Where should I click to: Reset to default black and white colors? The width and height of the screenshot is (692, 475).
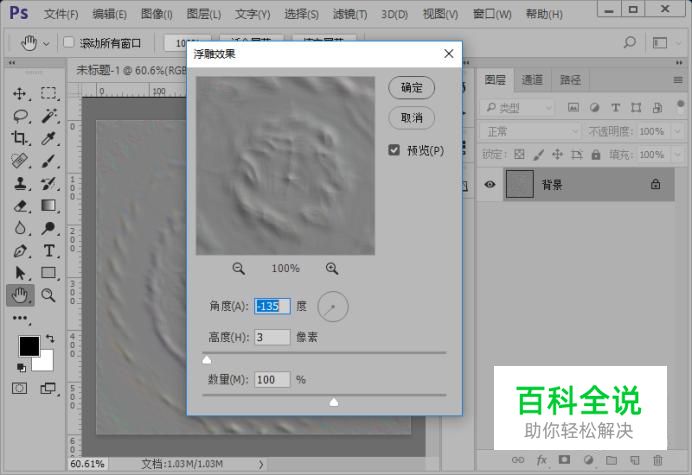(21, 367)
